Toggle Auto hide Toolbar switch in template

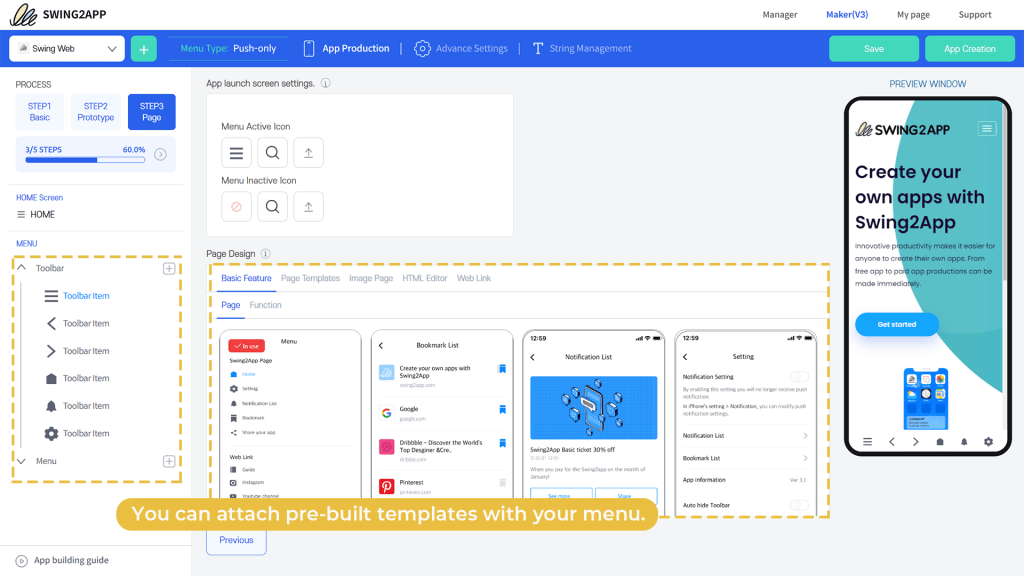coord(799,505)
